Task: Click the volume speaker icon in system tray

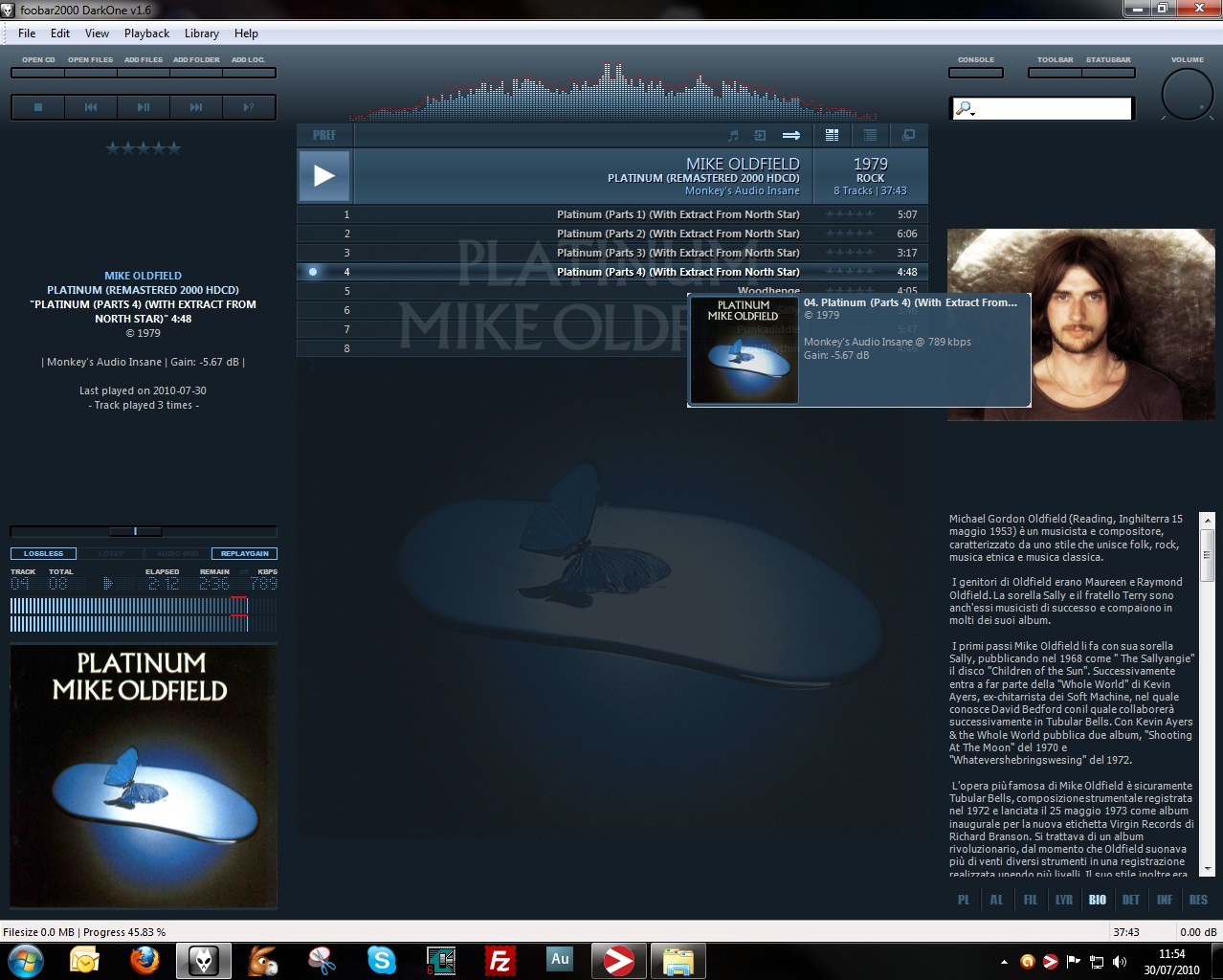Action: point(1120,962)
